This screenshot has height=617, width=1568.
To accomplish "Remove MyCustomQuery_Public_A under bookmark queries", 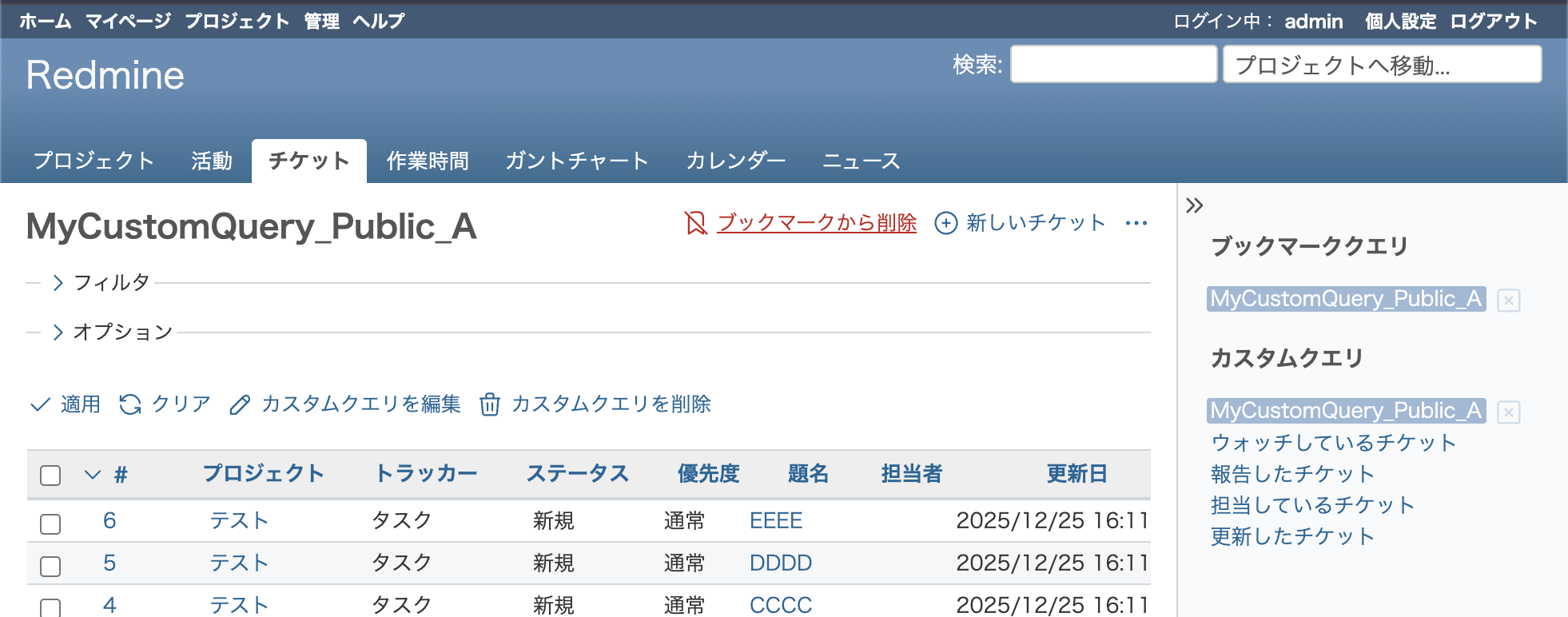I will pos(1508,301).
